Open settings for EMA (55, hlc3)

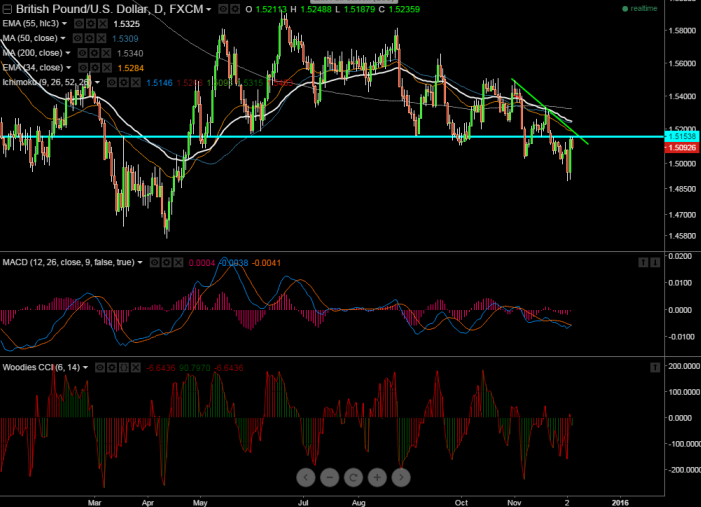tap(91, 24)
